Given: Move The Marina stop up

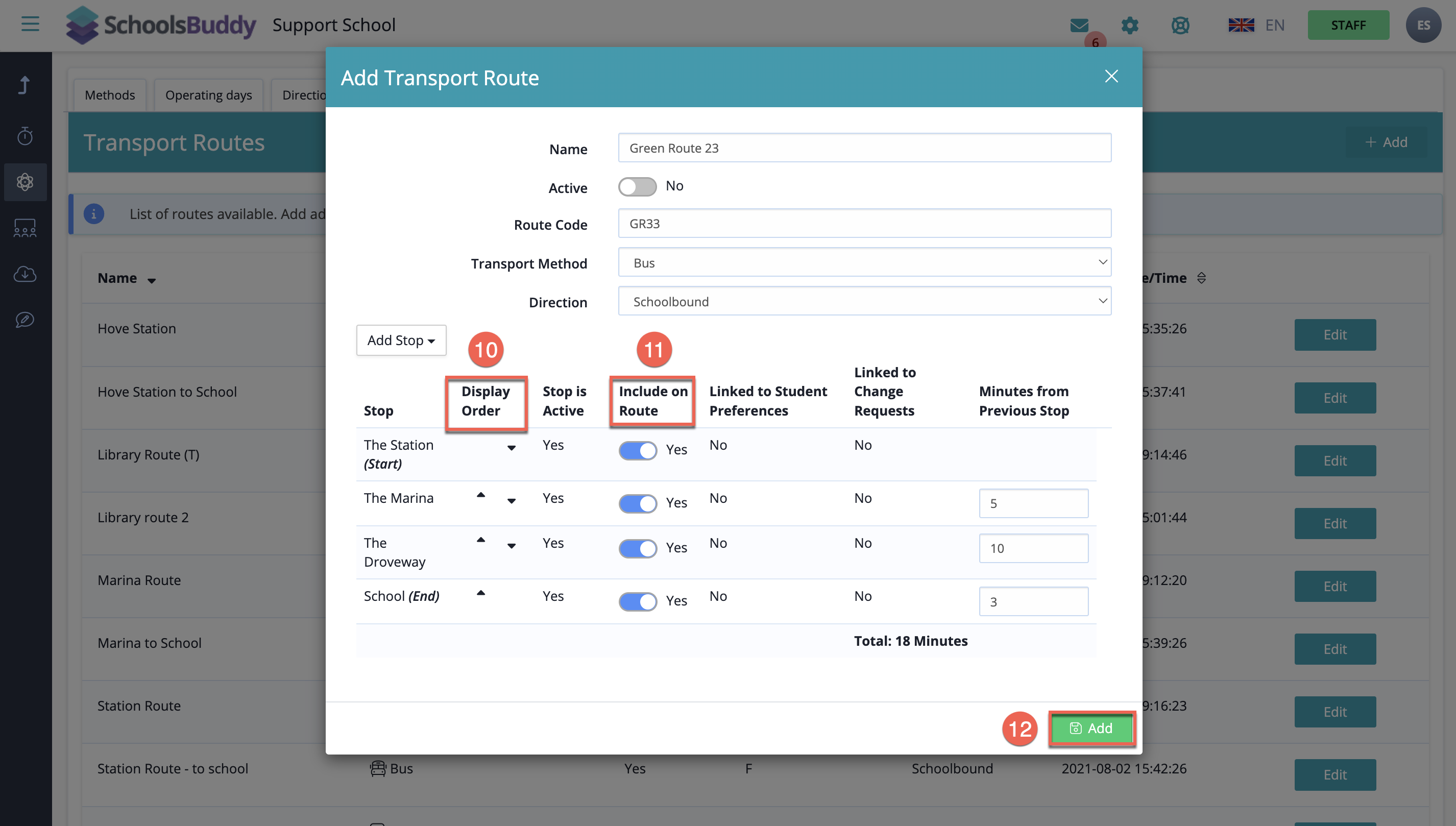Looking at the screenshot, I should coord(480,495).
